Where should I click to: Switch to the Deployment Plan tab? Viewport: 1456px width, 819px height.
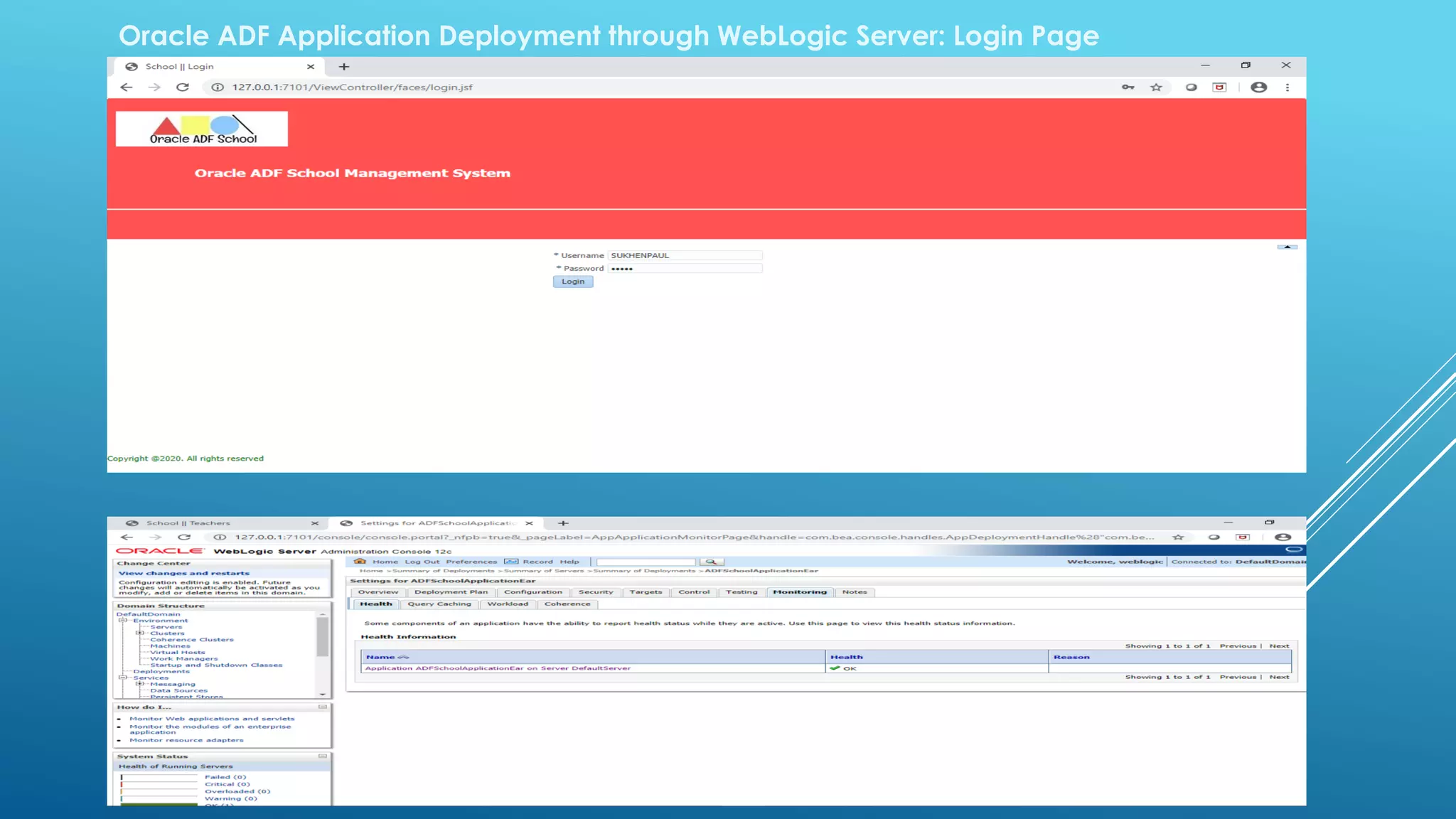click(x=451, y=592)
